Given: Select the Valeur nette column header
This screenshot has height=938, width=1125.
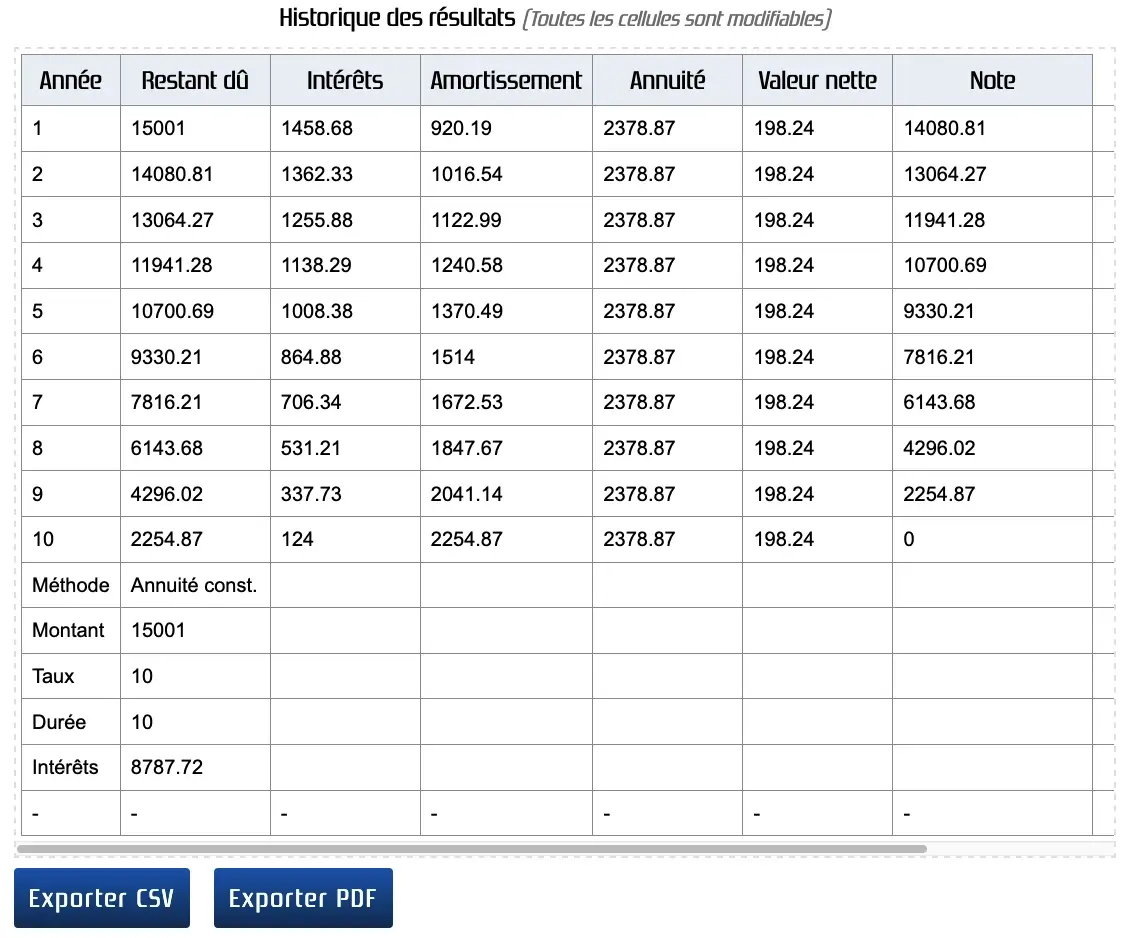Looking at the screenshot, I should tap(817, 80).
